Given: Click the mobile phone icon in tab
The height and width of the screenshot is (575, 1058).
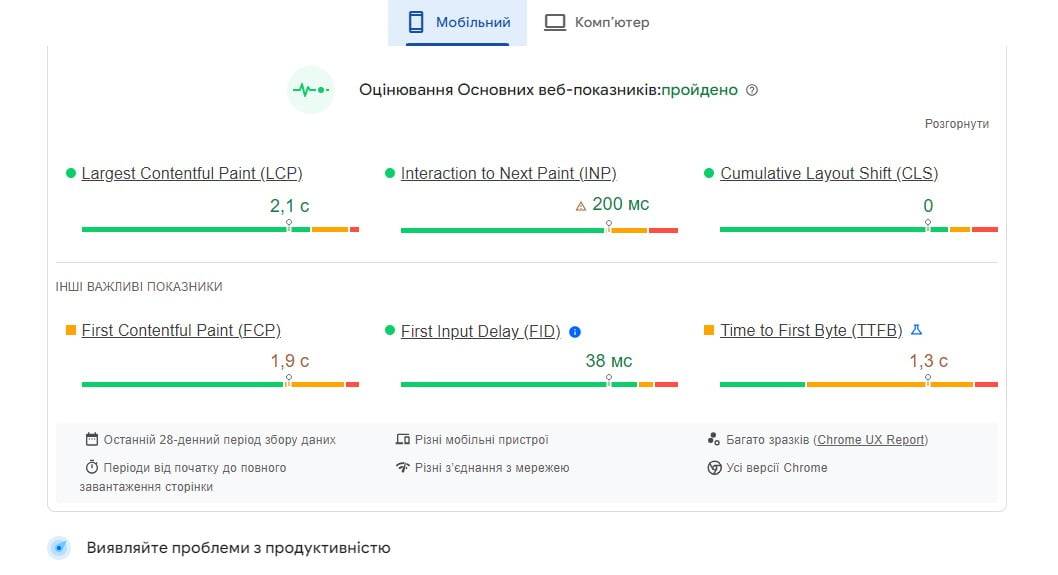Looking at the screenshot, I should pyautogui.click(x=416, y=22).
